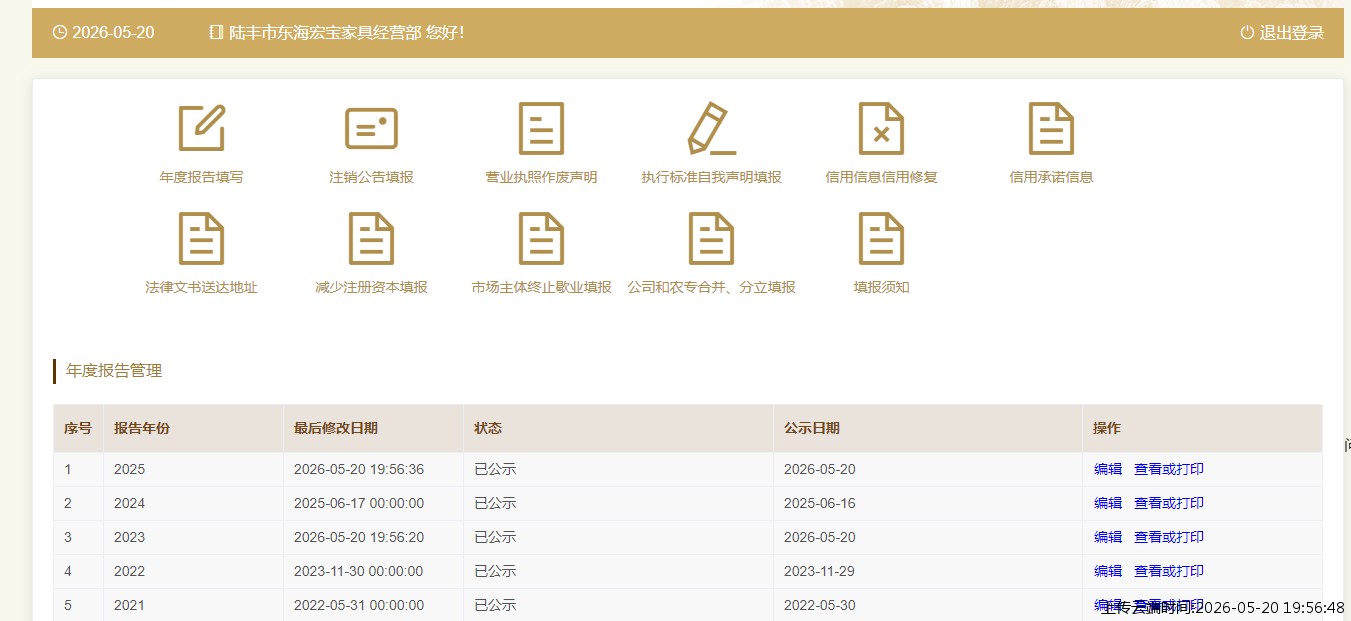
Task: Select the 年度报告管理 section heading
Action: 114,371
